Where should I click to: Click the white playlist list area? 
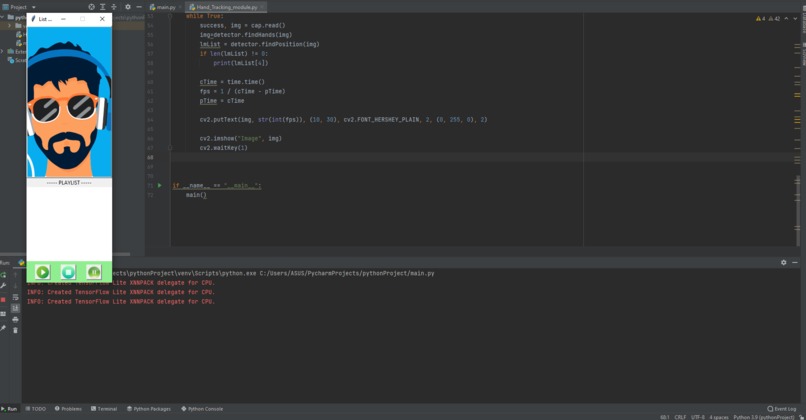(69, 224)
